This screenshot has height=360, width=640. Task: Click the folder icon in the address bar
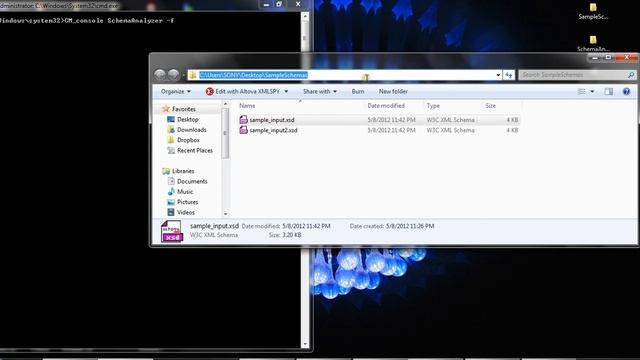point(193,75)
